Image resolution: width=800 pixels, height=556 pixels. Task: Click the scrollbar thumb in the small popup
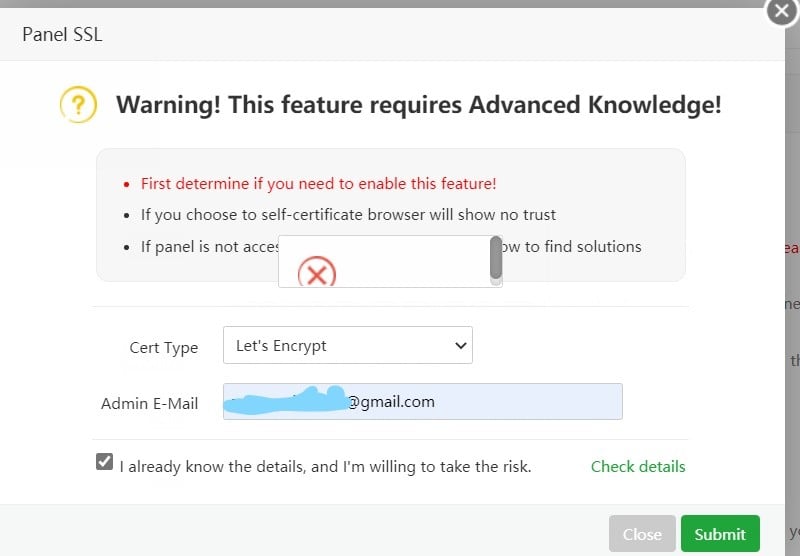coord(495,258)
